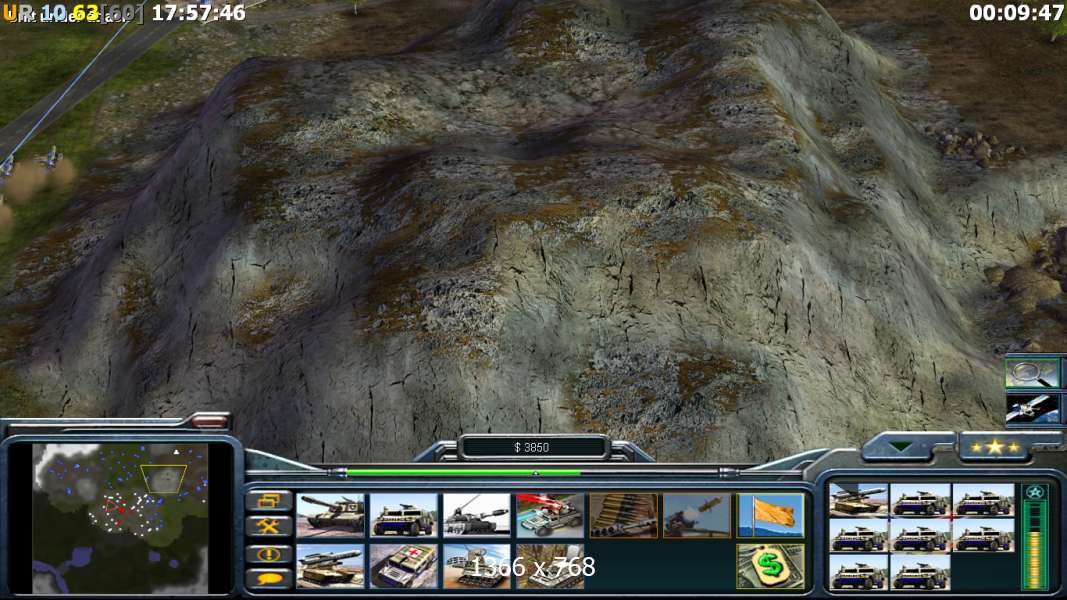Image resolution: width=1067 pixels, height=600 pixels.
Task: Activate the magnifying glass special power
Action: point(1032,373)
